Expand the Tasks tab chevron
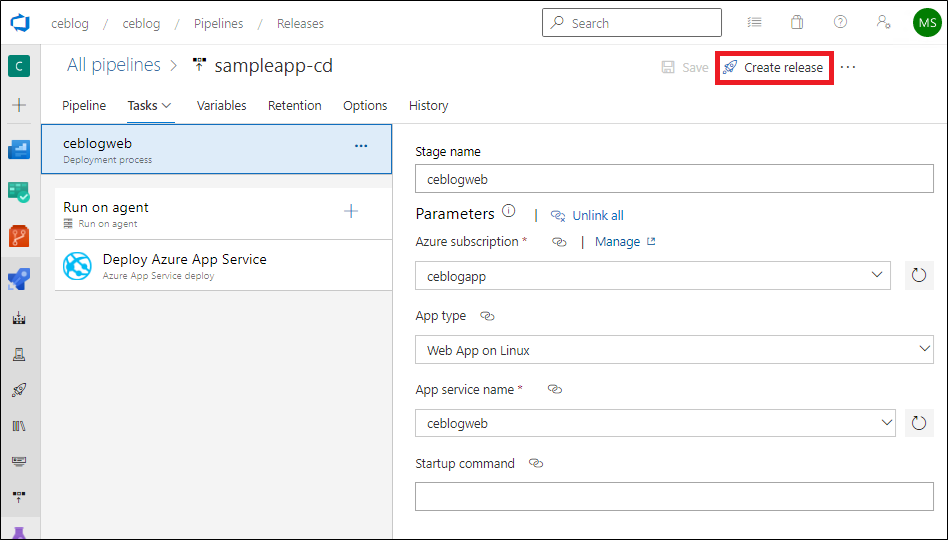The height and width of the screenshot is (540, 948). click(x=167, y=106)
